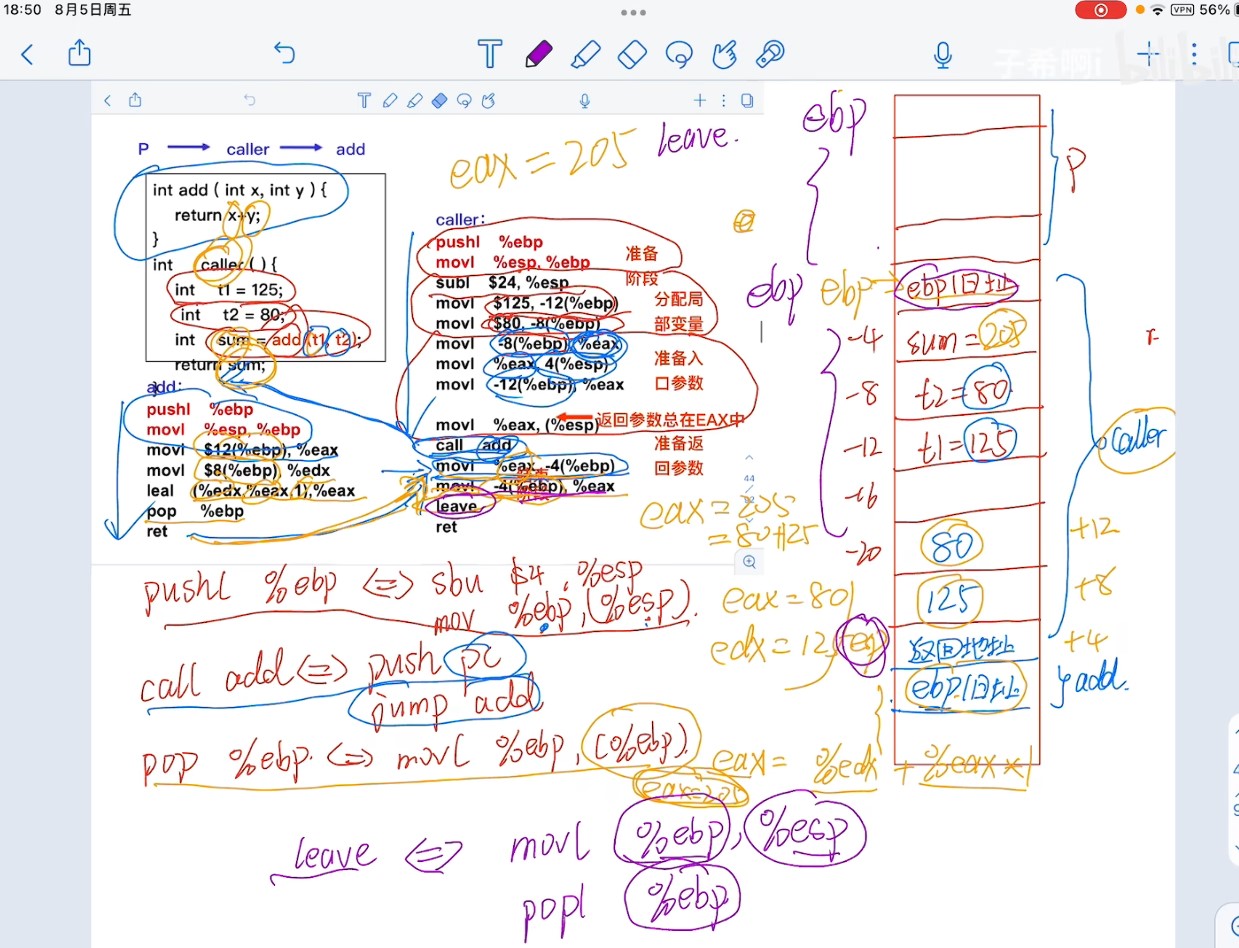Viewport: 1239px width, 948px height.
Task: Open the multitasking dots at top center
Action: pyautogui.click(x=633, y=13)
